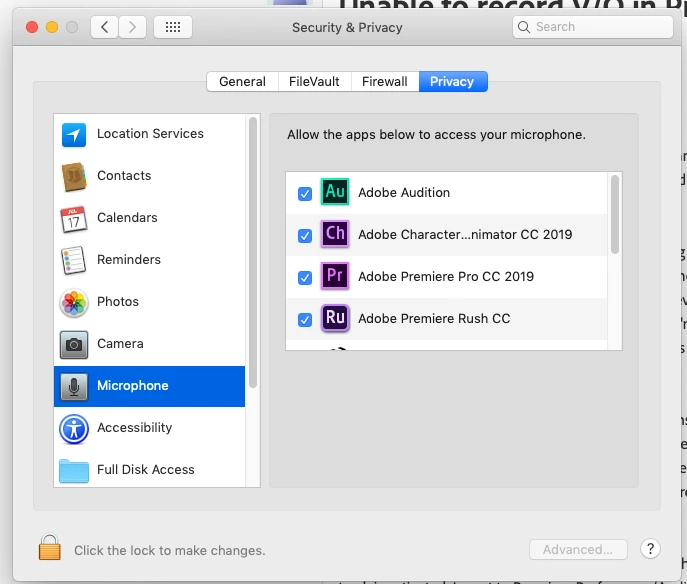Uncheck Adobe Audition microphone access
Image resolution: width=687 pixels, height=584 pixels.
pyautogui.click(x=305, y=194)
